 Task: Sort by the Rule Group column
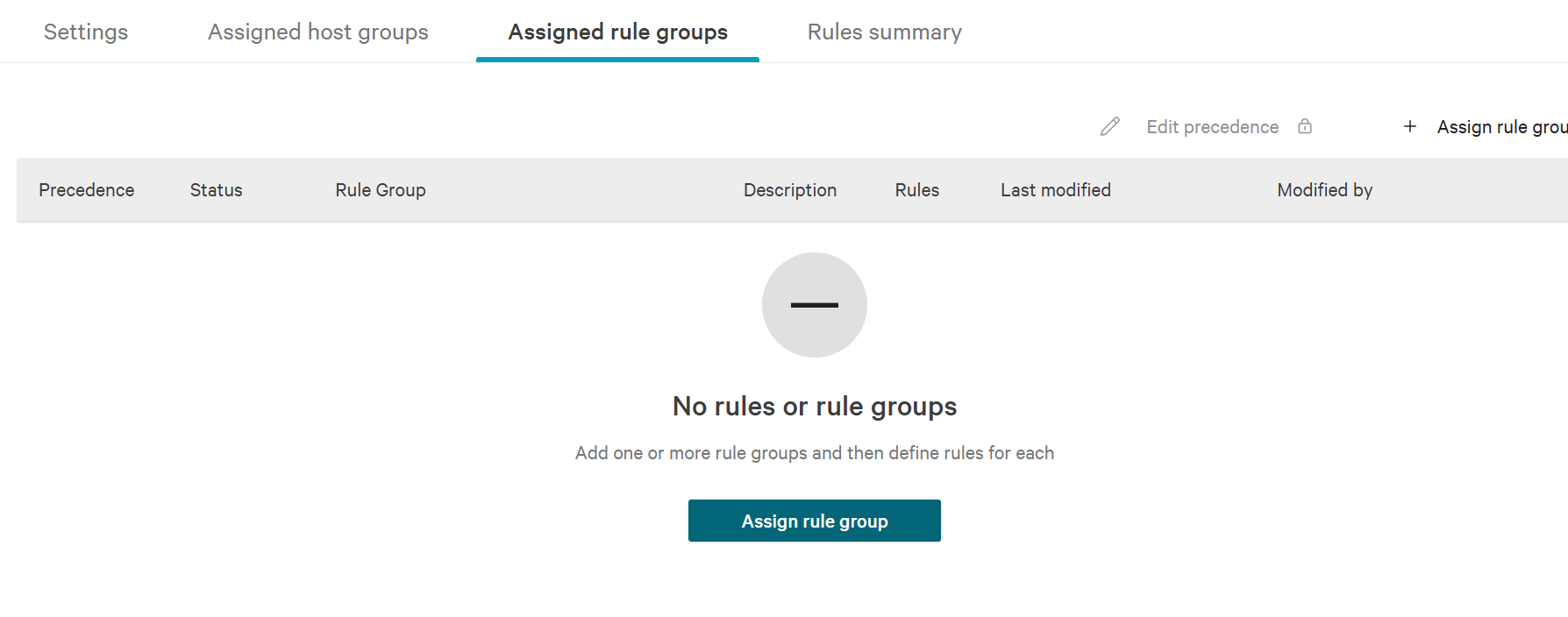coord(380,189)
